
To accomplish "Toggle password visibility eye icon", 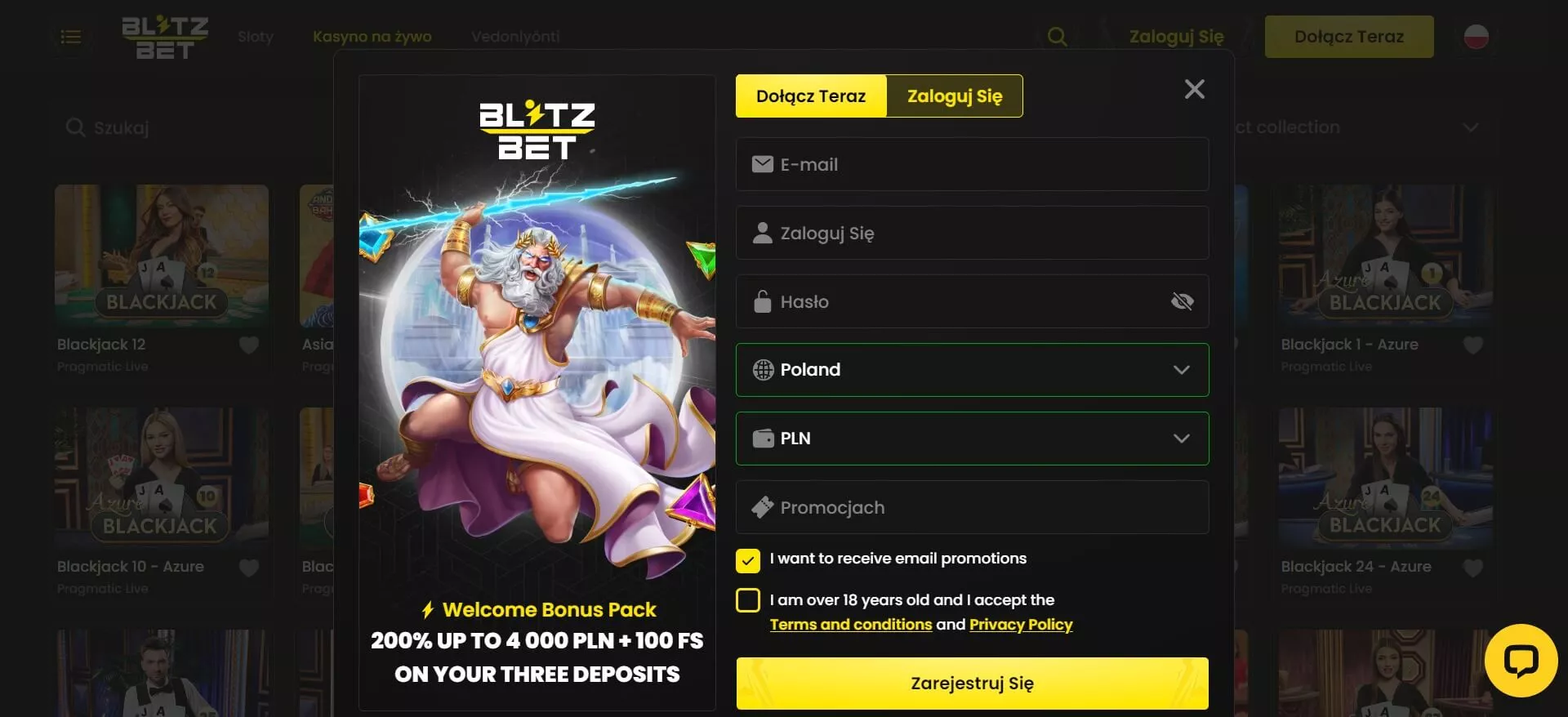I will coord(1182,301).
